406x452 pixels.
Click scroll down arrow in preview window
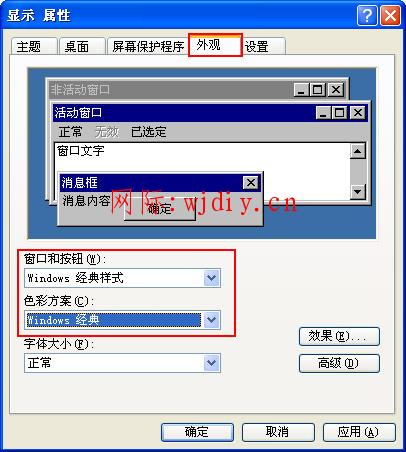coord(358,191)
